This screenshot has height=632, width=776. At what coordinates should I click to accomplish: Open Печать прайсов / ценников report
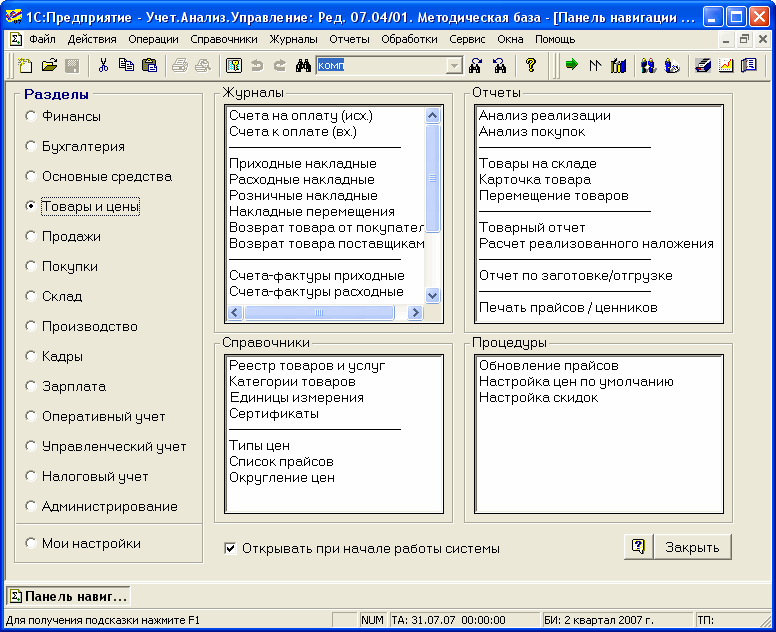coord(568,308)
